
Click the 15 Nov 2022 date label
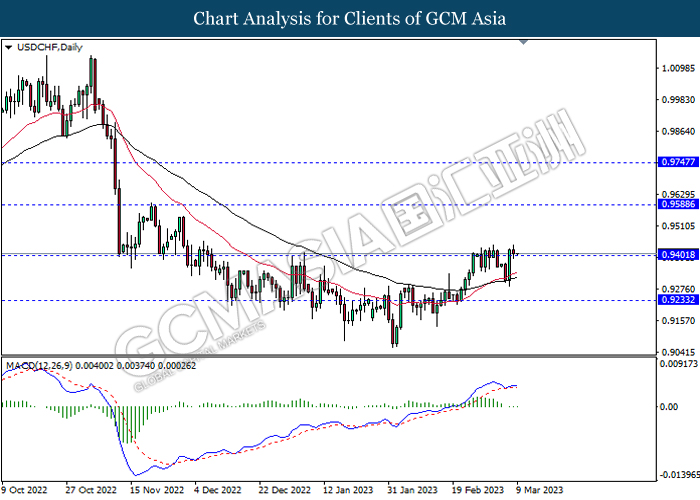(157, 490)
